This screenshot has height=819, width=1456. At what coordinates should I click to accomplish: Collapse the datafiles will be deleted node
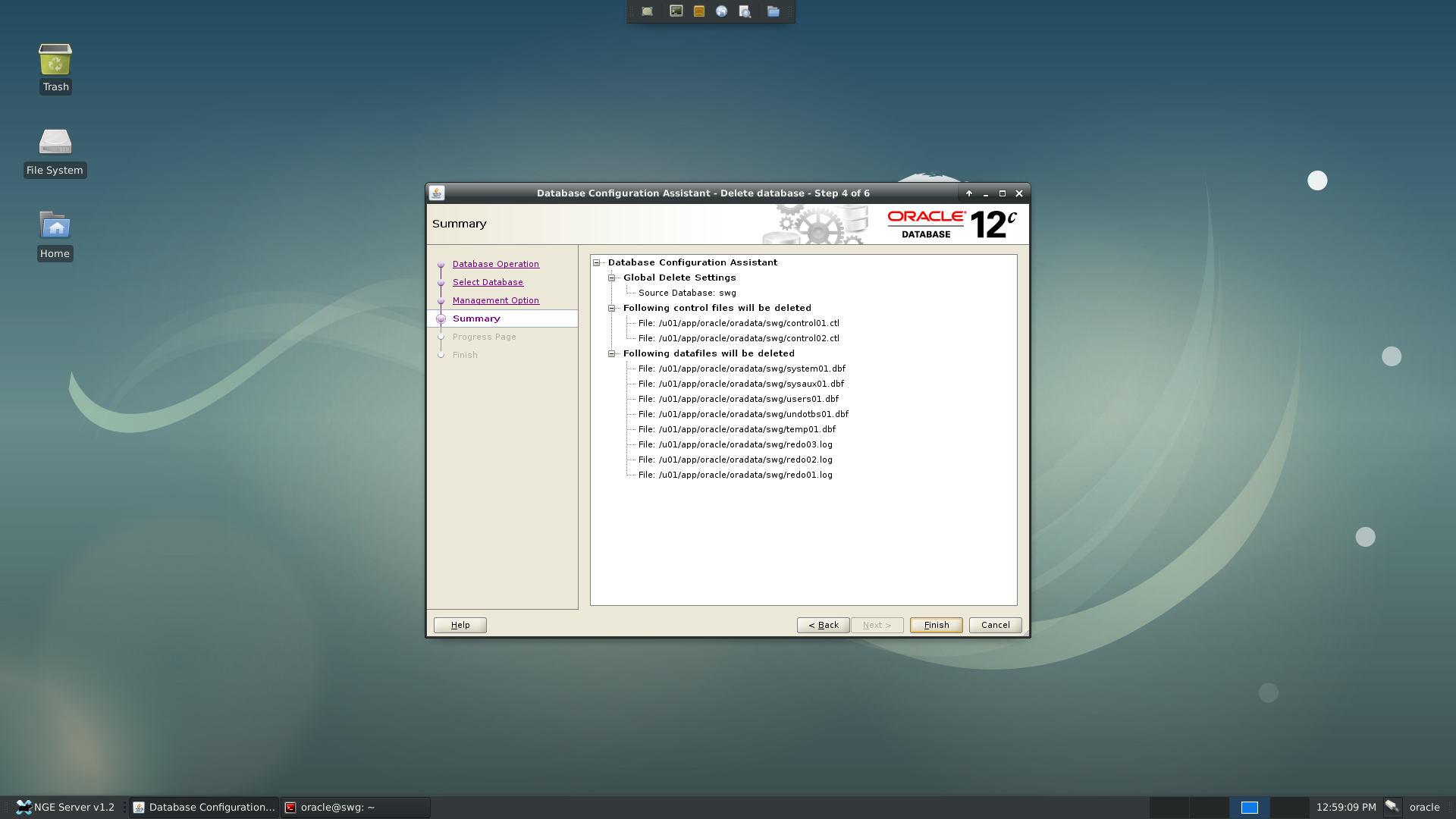click(x=612, y=353)
